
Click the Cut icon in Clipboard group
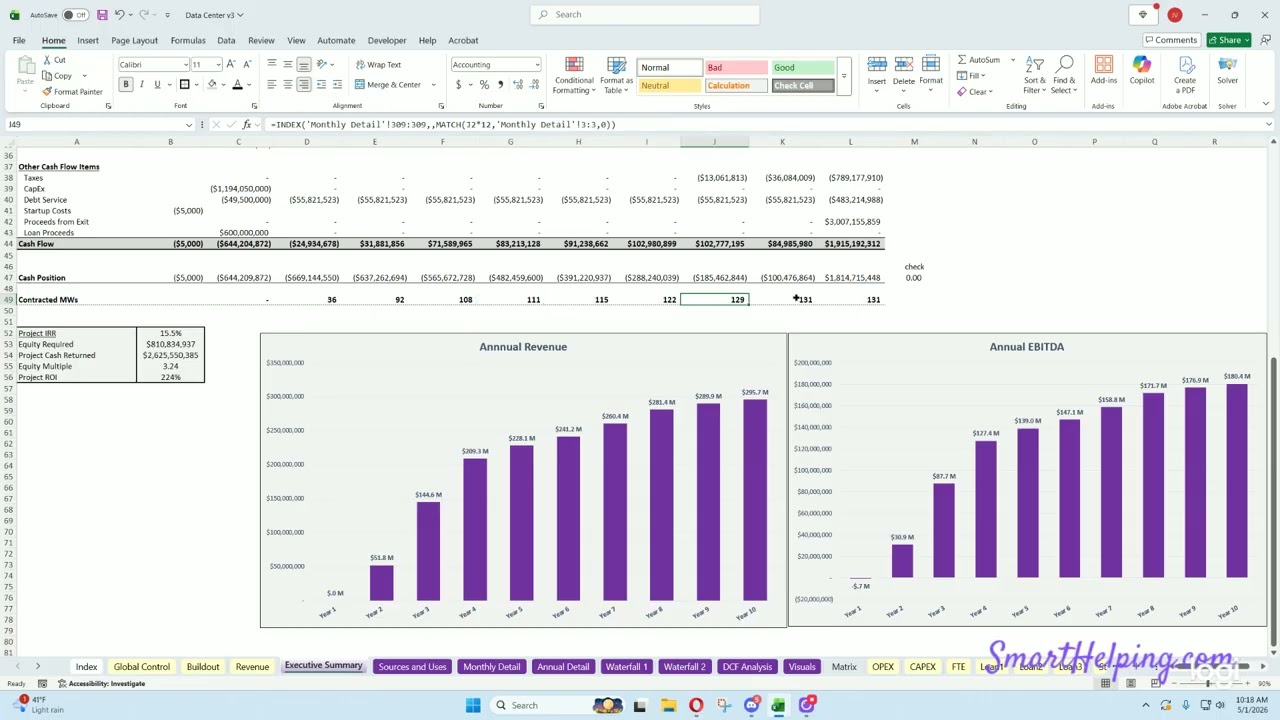(47, 60)
